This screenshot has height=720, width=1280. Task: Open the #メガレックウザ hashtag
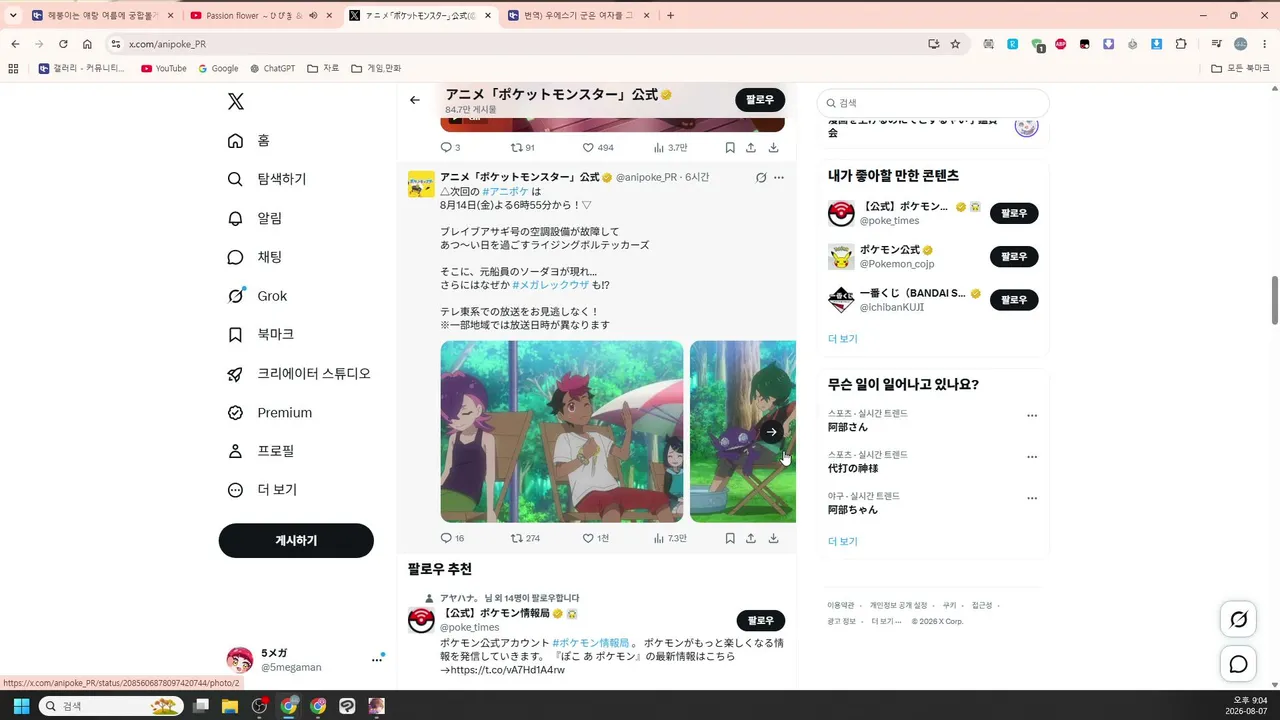tap(552, 285)
